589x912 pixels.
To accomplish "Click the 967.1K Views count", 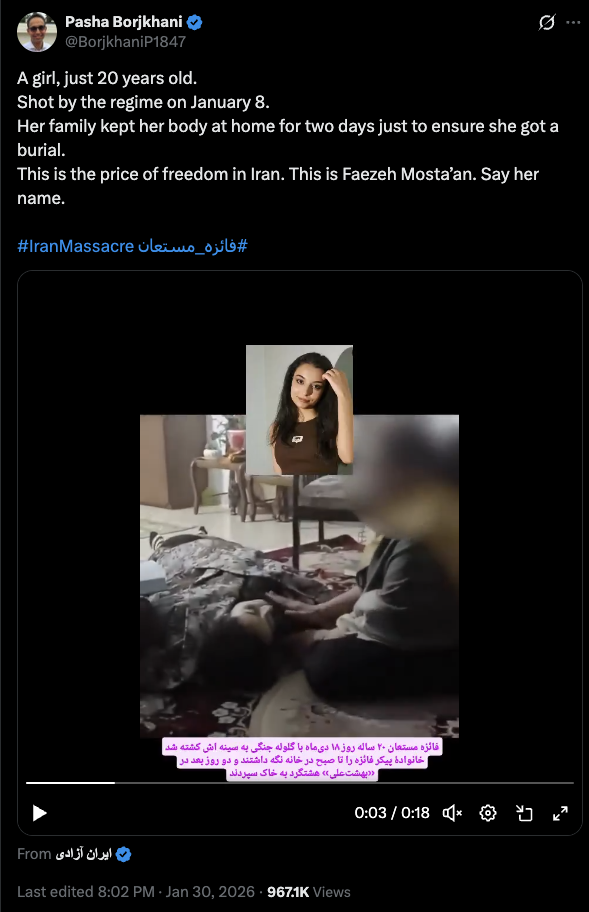I will tap(309, 892).
